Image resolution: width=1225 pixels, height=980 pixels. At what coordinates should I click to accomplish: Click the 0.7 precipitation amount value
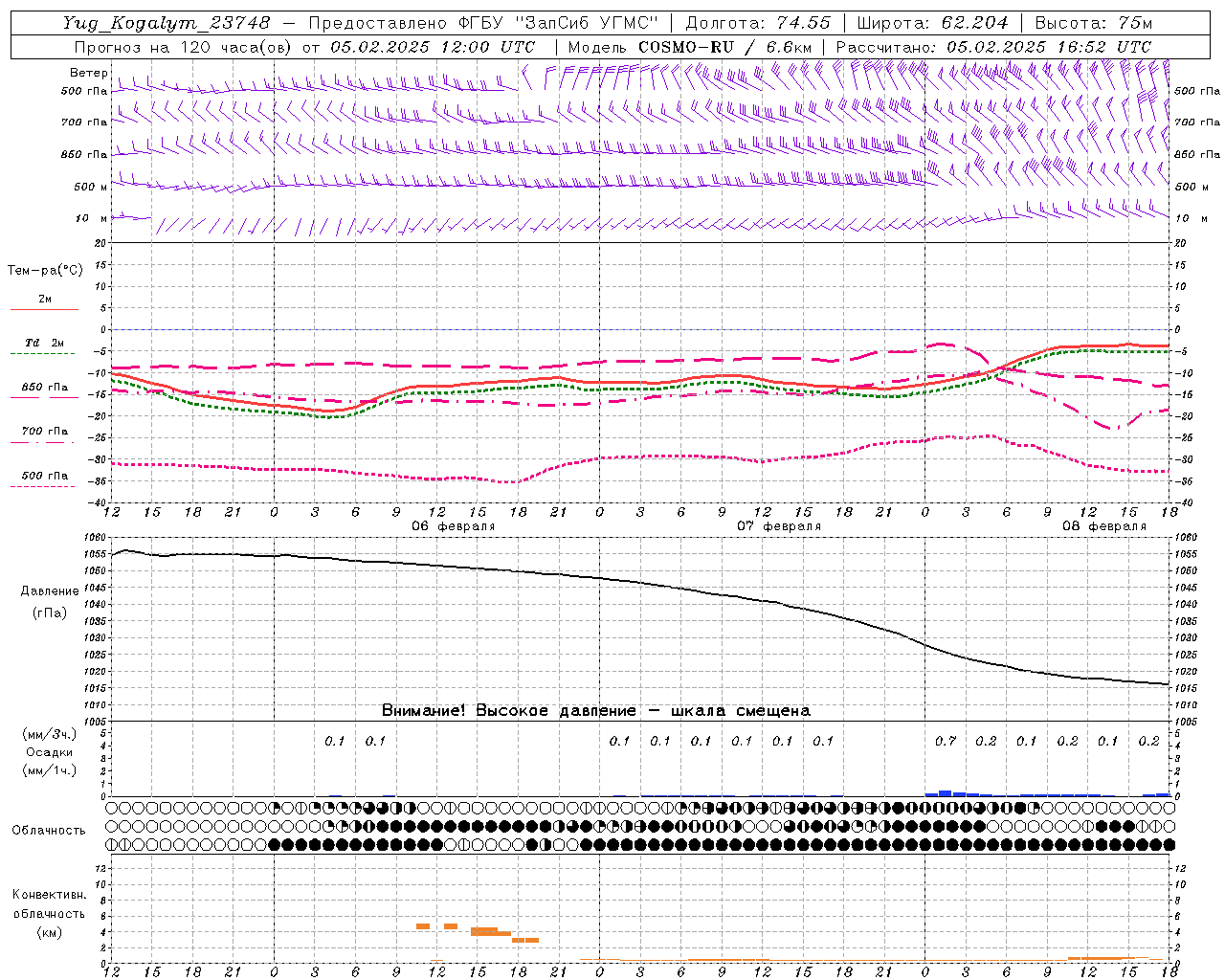(946, 741)
